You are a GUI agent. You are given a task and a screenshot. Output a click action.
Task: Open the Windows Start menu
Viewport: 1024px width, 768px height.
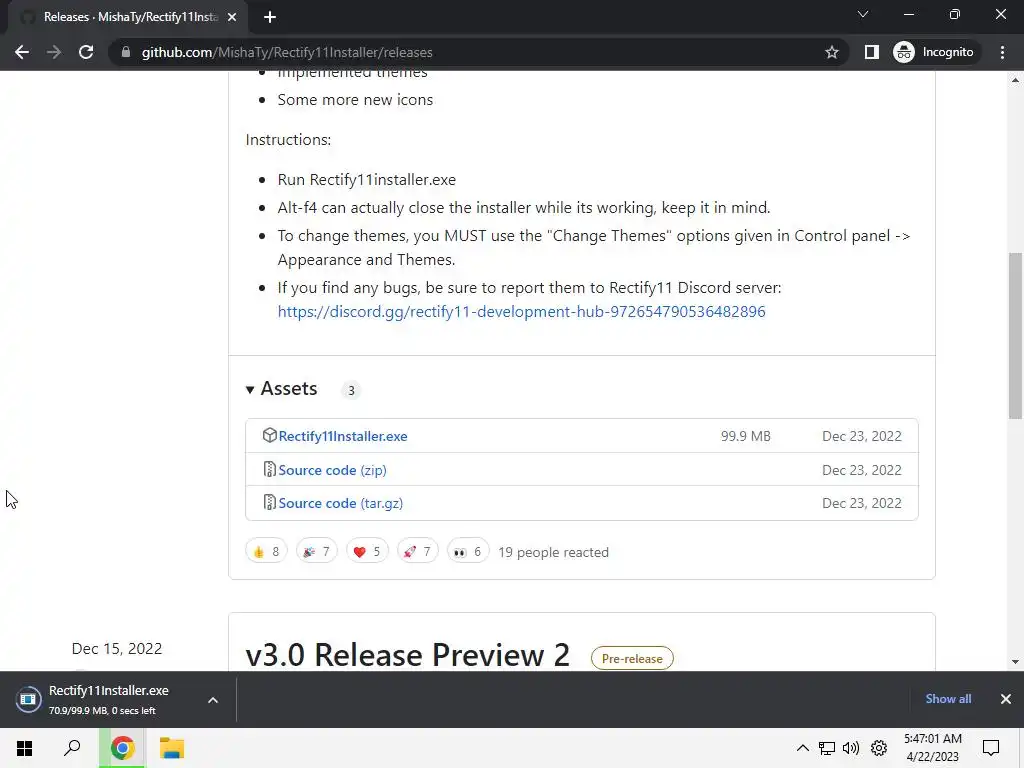(24, 748)
